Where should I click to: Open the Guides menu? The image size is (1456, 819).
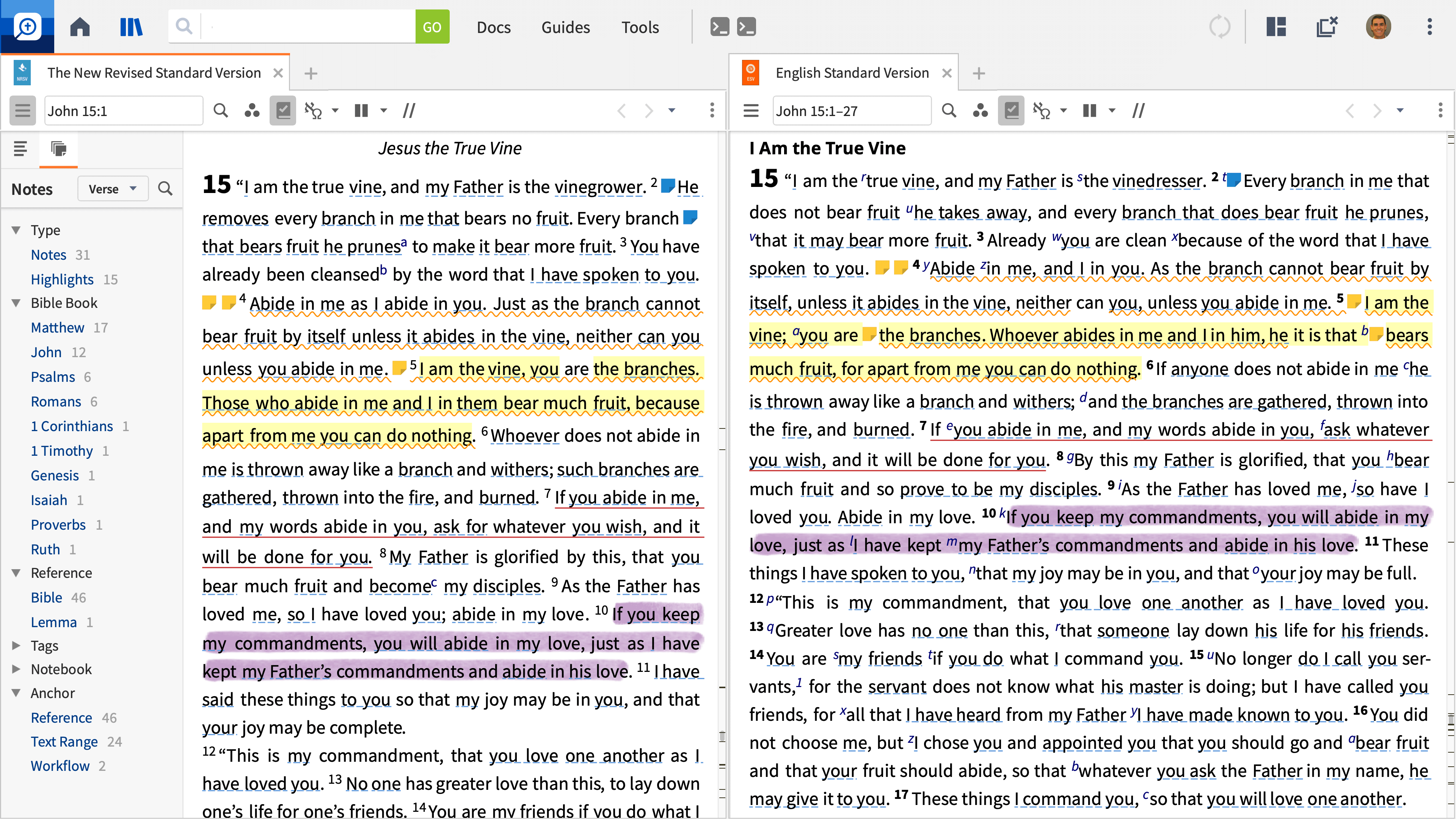565,27
